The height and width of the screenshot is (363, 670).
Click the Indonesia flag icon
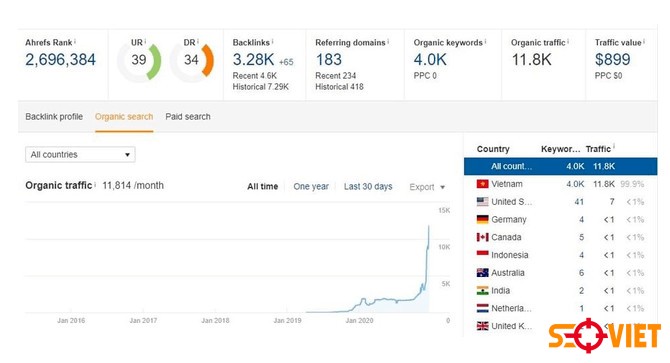pyautogui.click(x=482, y=255)
